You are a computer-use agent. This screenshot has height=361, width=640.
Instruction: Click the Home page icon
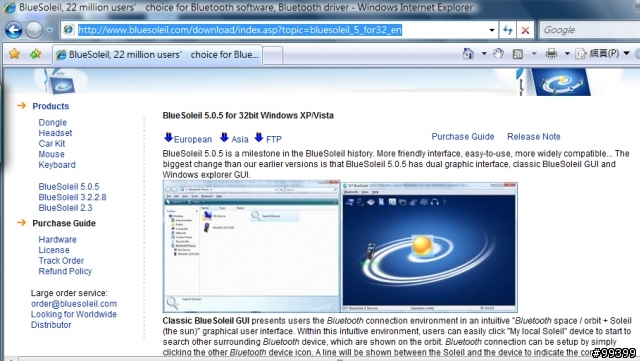point(468,53)
